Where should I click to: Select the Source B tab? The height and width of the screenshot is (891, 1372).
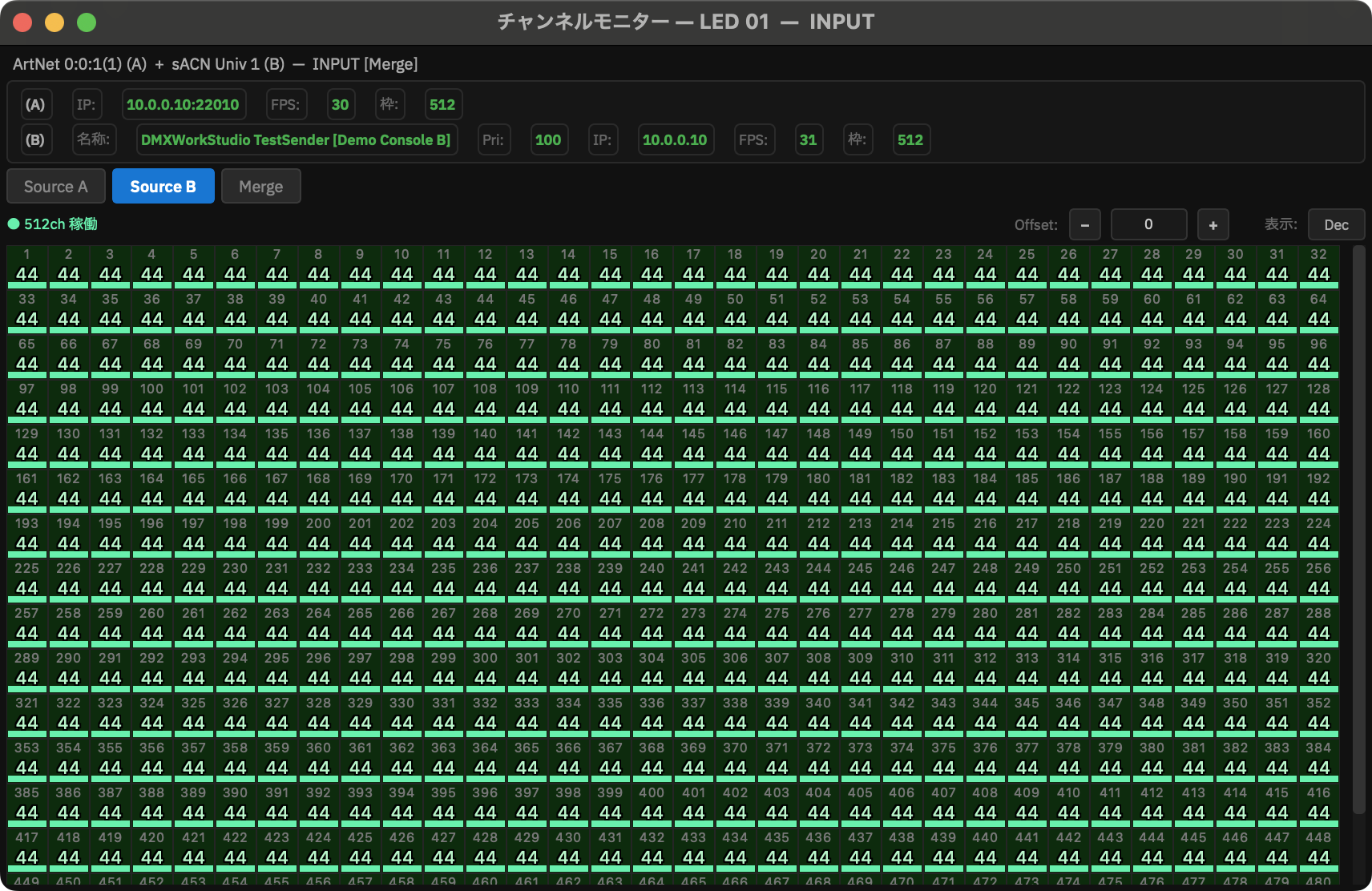tap(163, 187)
